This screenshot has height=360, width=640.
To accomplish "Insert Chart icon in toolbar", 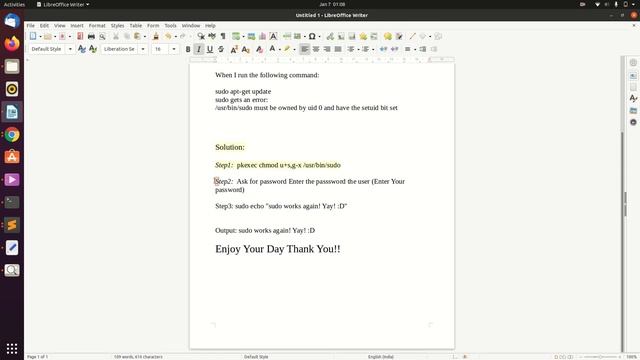I will [x=262, y=36].
